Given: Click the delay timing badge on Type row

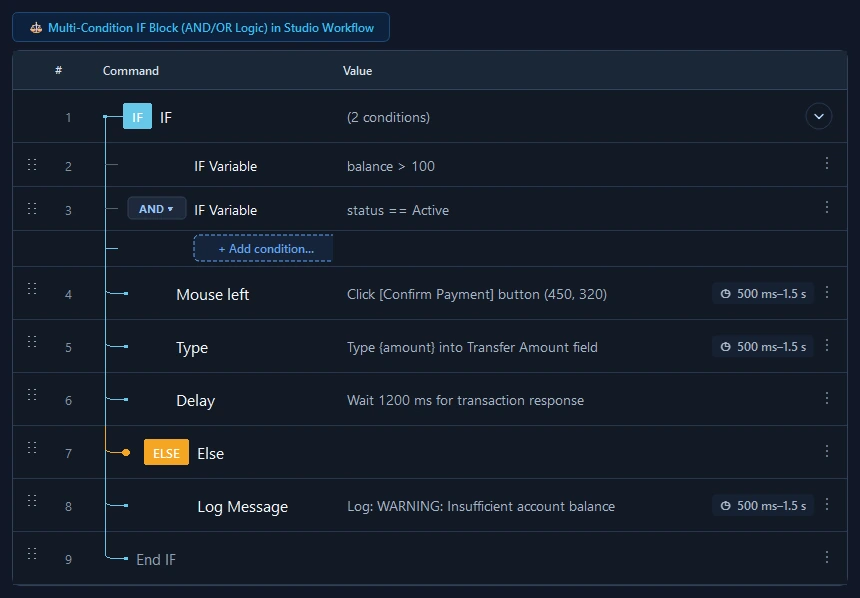Looking at the screenshot, I should click(763, 347).
